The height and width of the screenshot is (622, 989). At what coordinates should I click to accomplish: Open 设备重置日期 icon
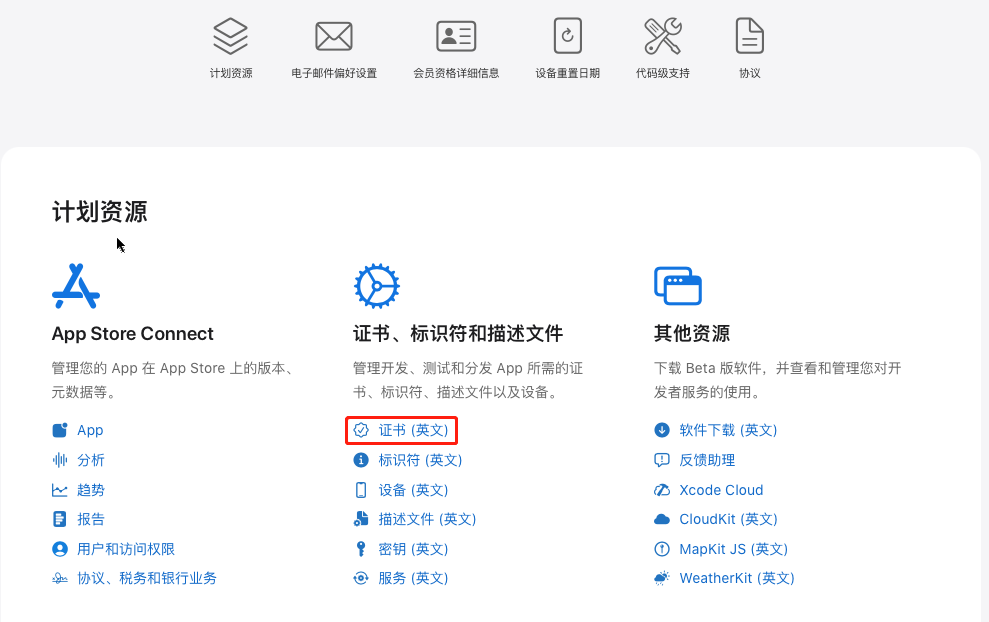568,37
